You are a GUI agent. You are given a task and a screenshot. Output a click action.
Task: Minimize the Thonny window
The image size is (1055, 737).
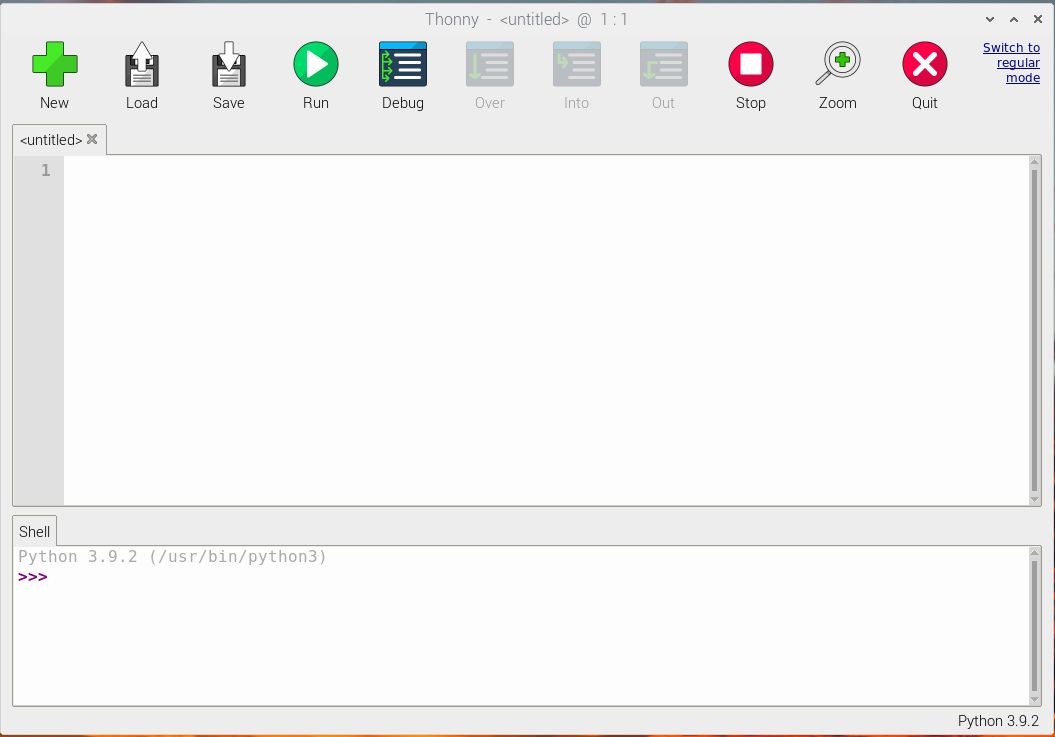point(990,20)
